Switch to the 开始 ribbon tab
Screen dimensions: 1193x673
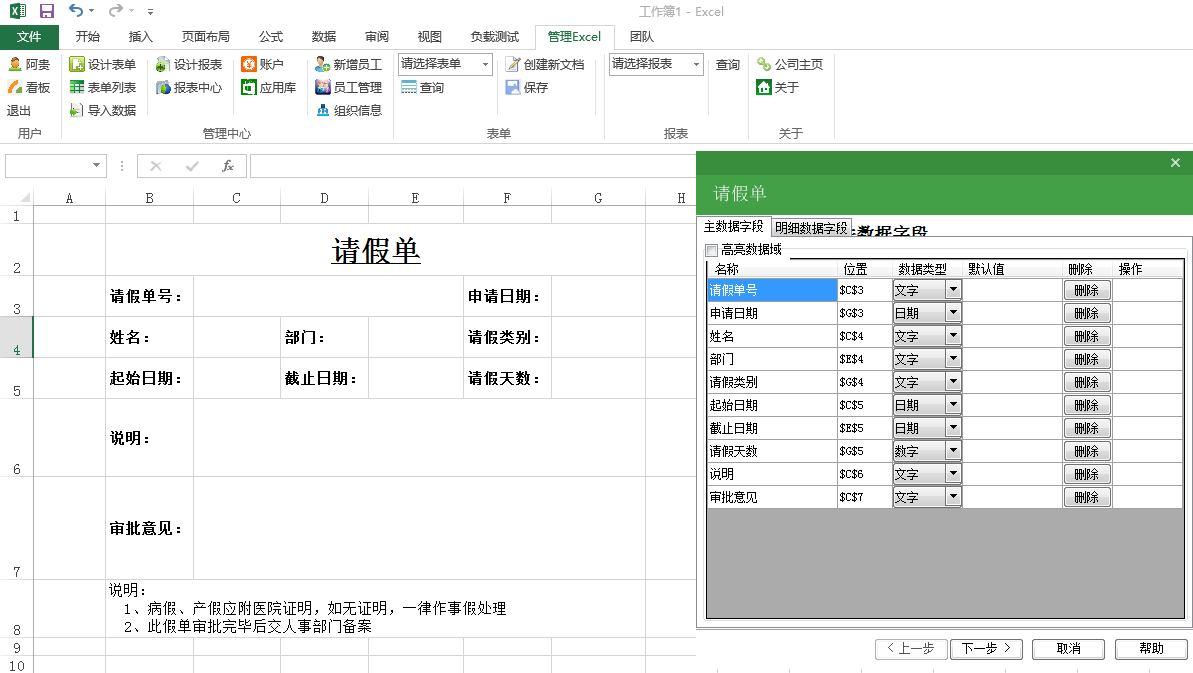(x=87, y=37)
